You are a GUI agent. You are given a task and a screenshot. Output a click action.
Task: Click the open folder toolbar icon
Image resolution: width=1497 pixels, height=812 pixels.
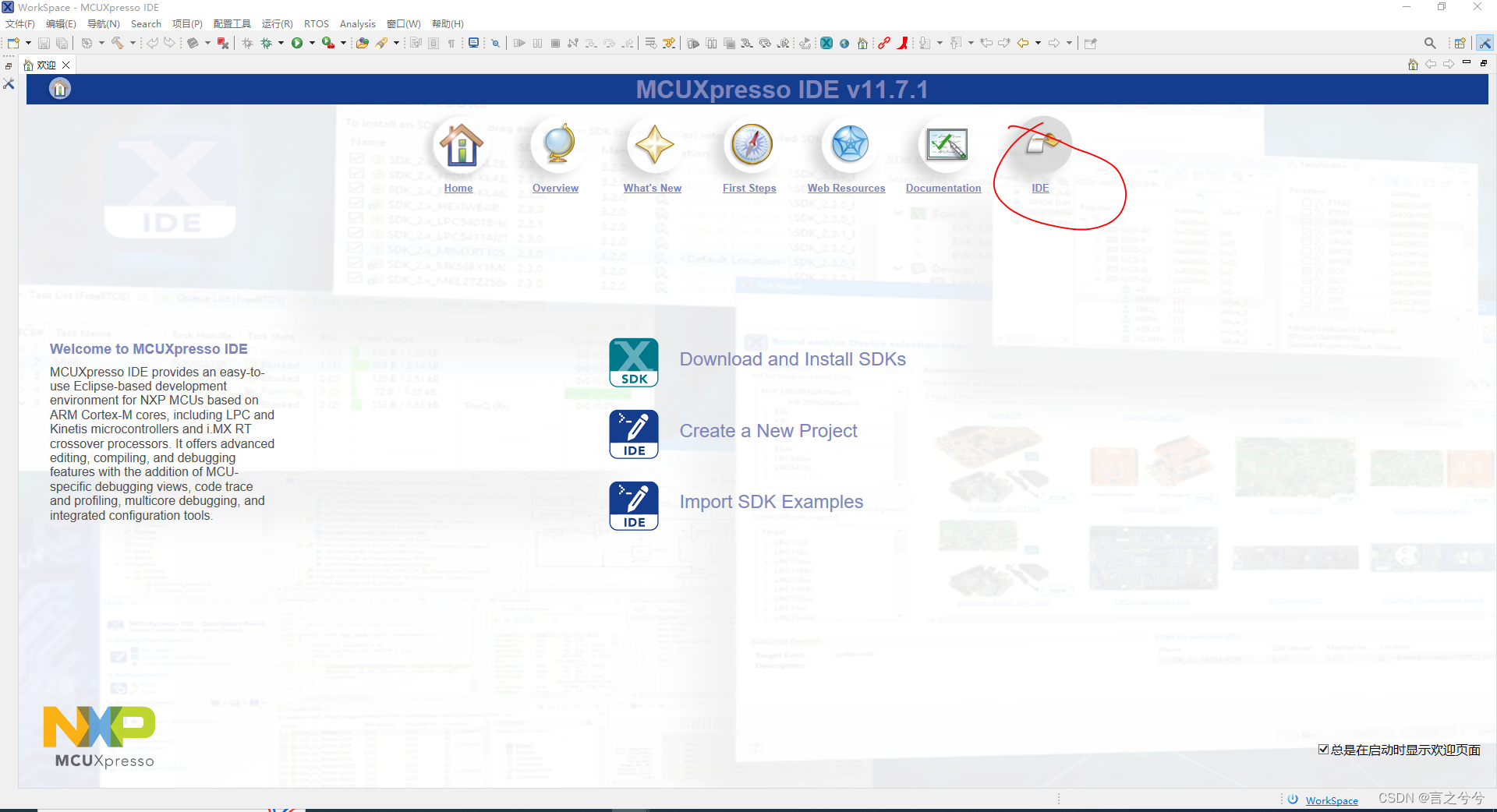coord(363,43)
